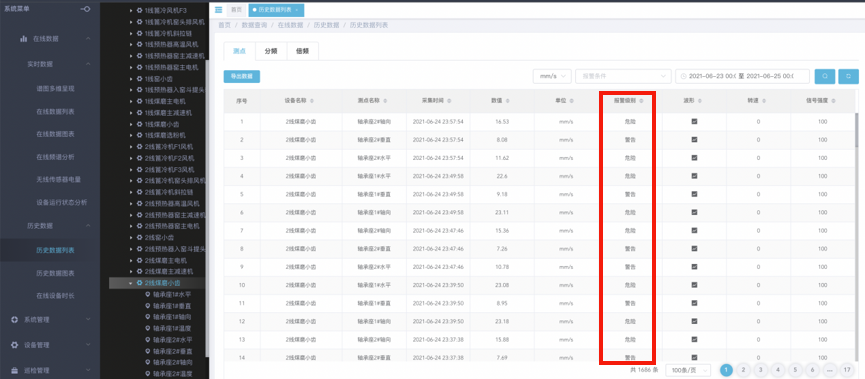Click the hamburger menu icon beside 首页 tab
865x379 pixels.
218,10
